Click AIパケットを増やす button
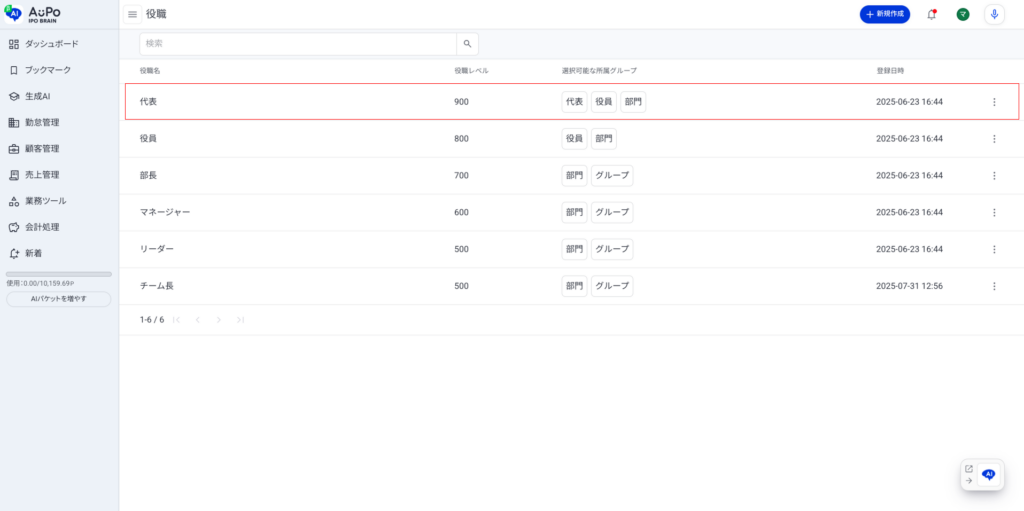 [59, 299]
